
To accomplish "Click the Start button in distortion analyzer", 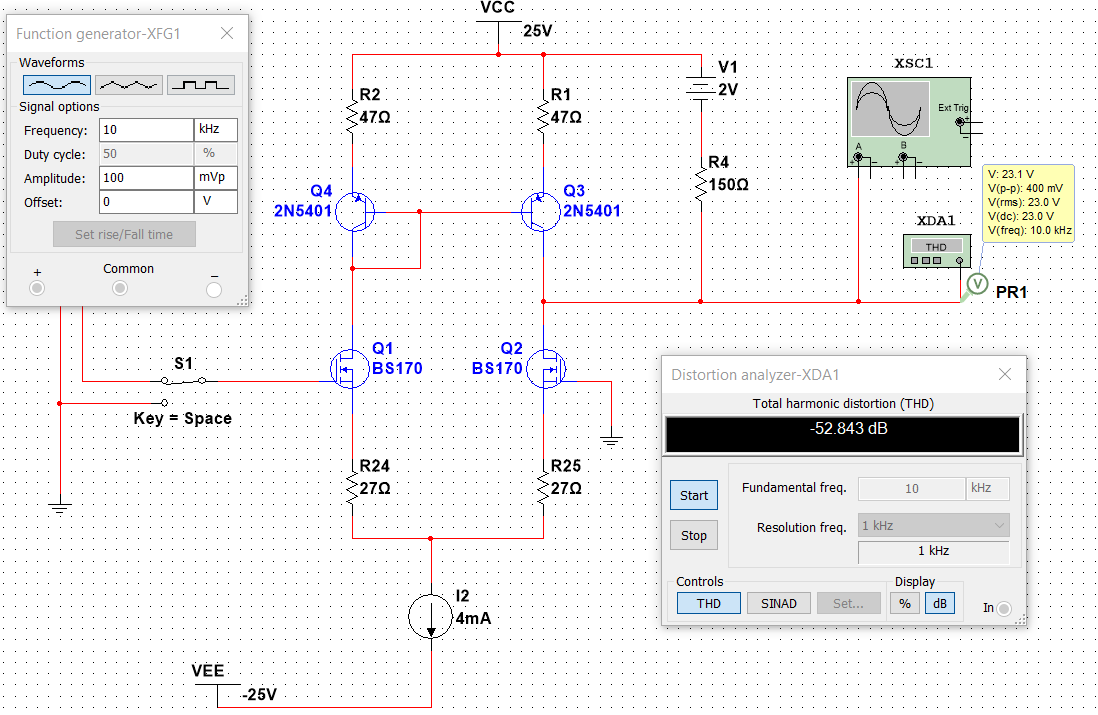I will tap(694, 495).
